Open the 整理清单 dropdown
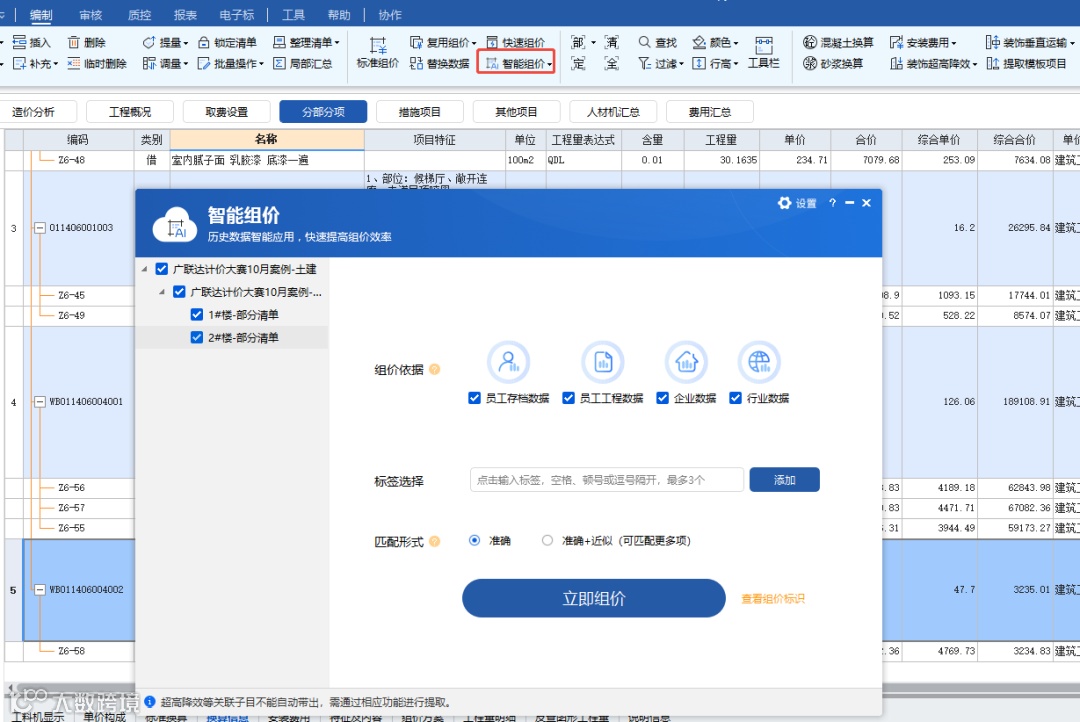 coord(338,43)
